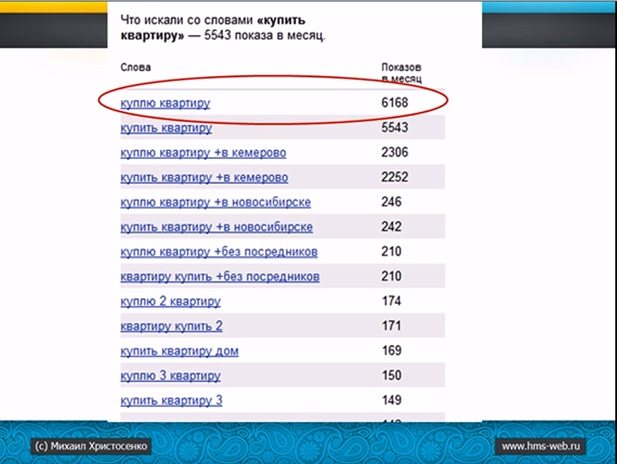Open the "купить квартиру дом" link

point(179,351)
